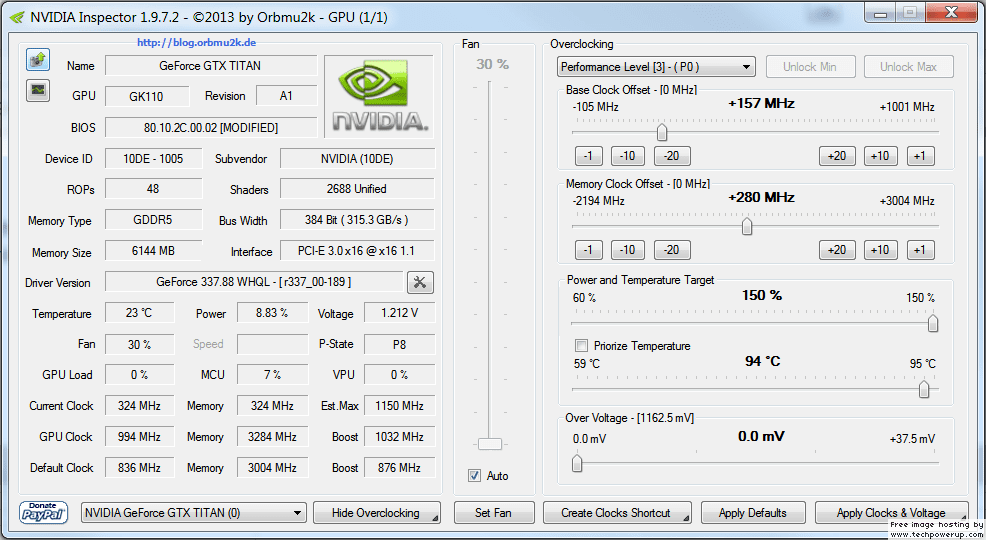The image size is (986, 540).
Task: Click Memory Clock Offset +1 button
Action: 921,250
